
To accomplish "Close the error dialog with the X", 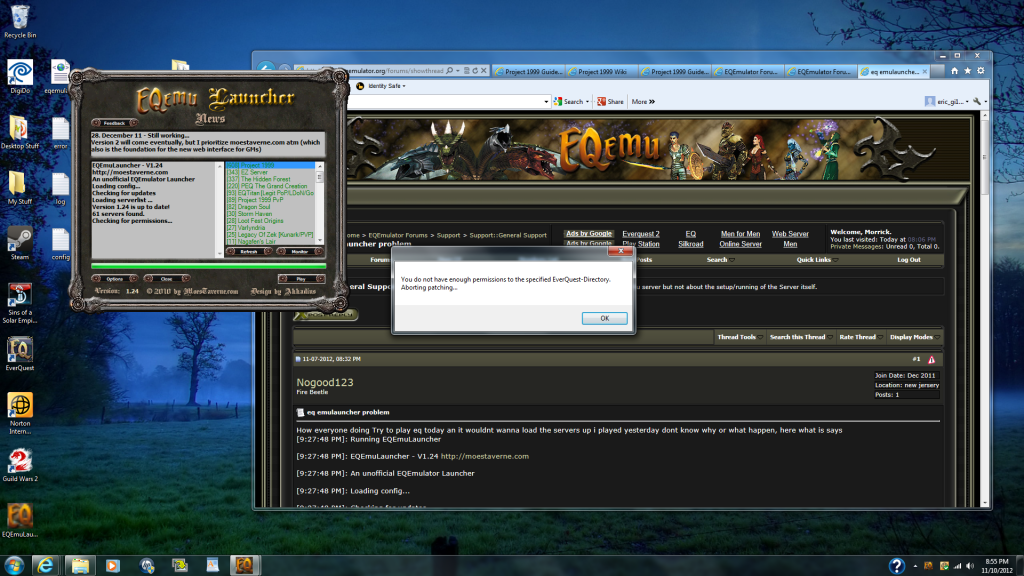I will coord(620,251).
